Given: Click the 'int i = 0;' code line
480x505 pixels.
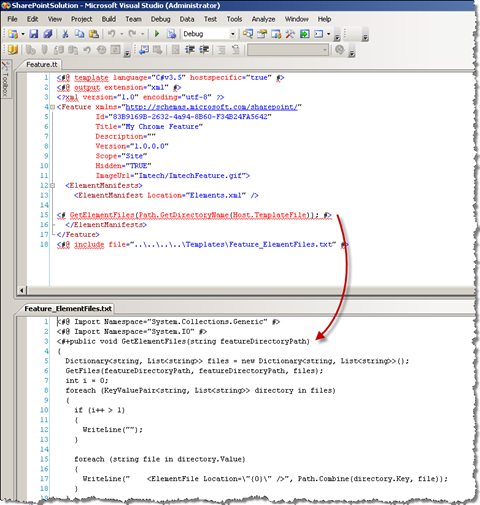Looking at the screenshot, I should point(87,381).
